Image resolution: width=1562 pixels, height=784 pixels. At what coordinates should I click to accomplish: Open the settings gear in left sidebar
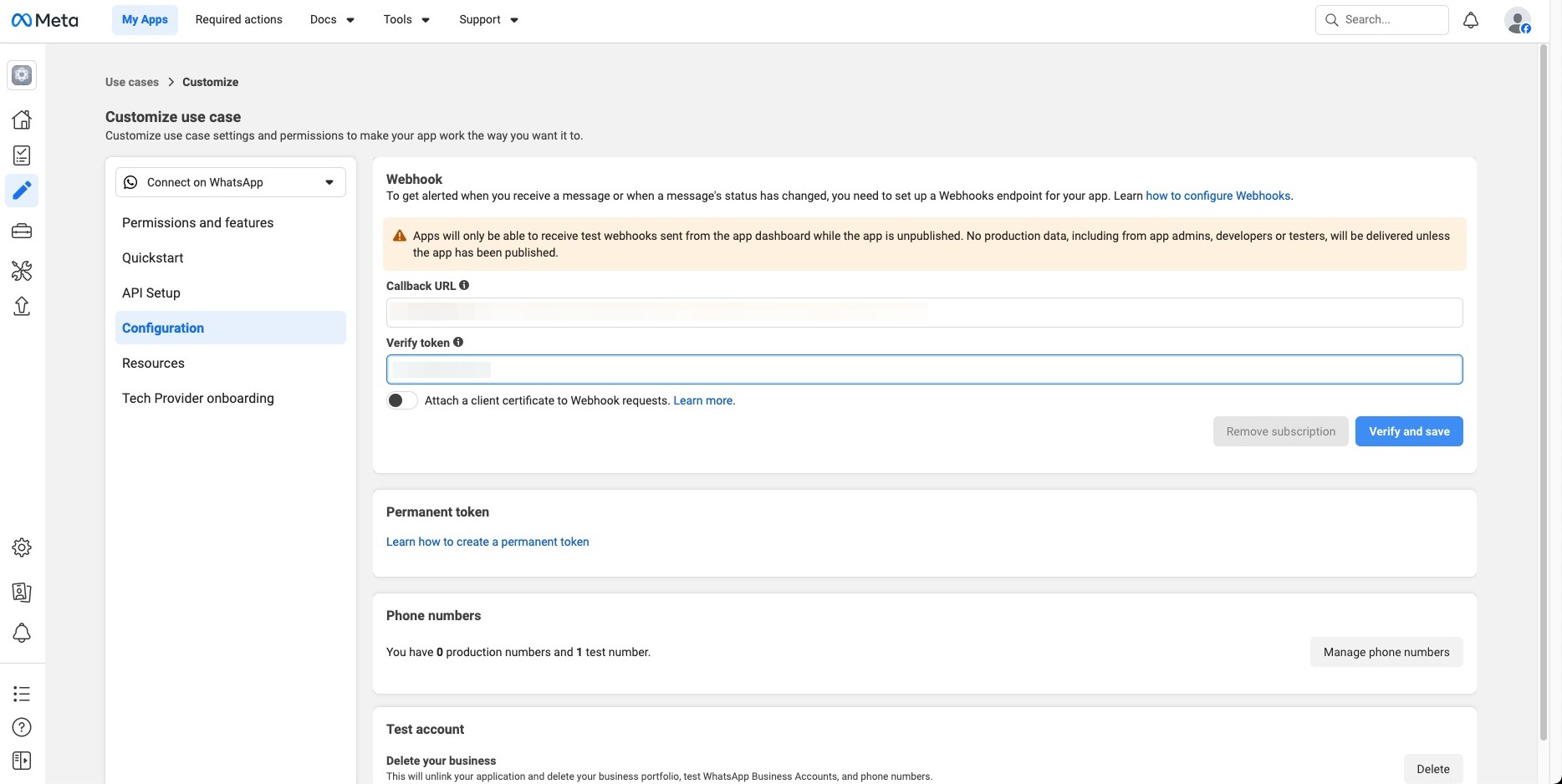pos(22,547)
